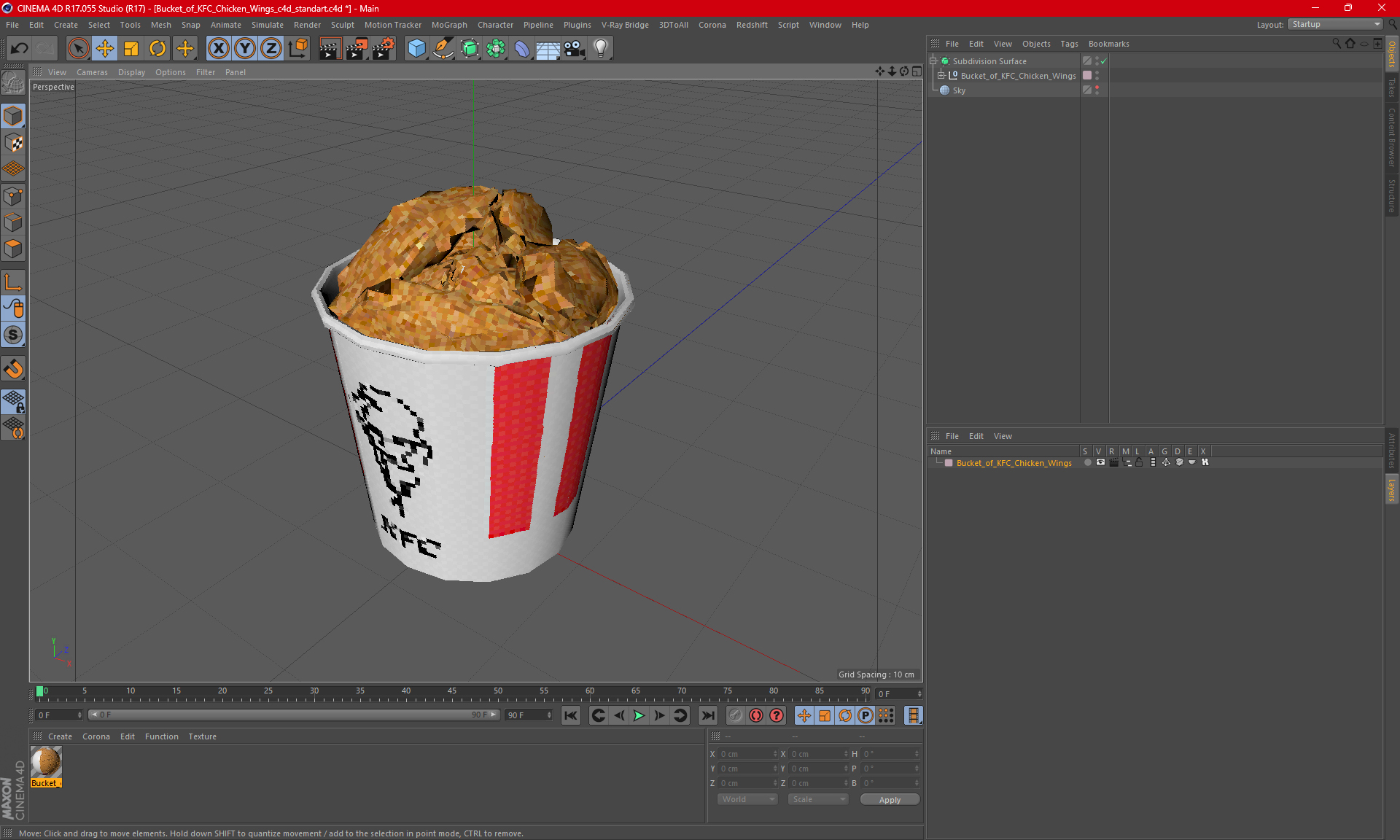Render active view icon
The image size is (1400, 840).
(330, 49)
